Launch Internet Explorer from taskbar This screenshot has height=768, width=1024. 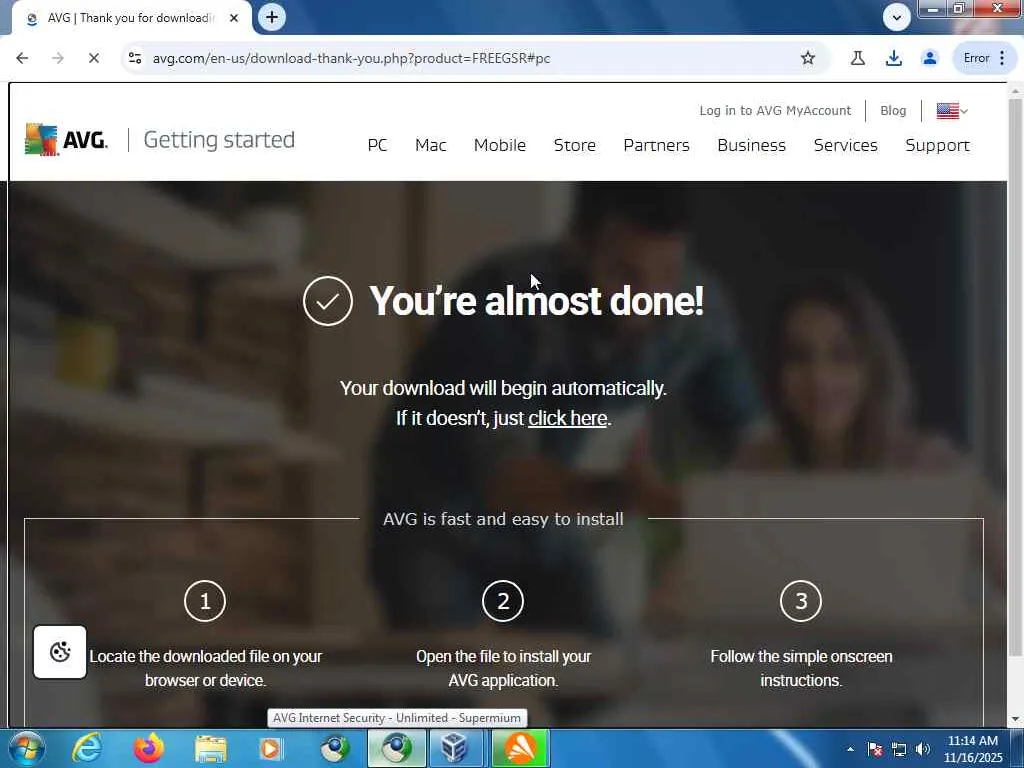[x=87, y=748]
